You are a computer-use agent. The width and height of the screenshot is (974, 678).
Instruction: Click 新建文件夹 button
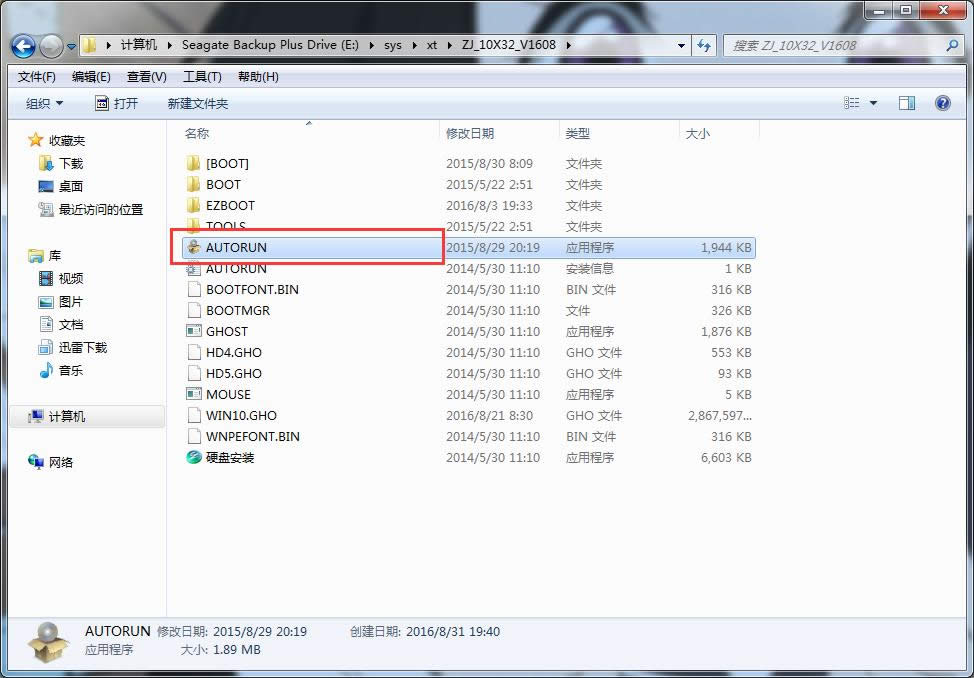pos(198,104)
